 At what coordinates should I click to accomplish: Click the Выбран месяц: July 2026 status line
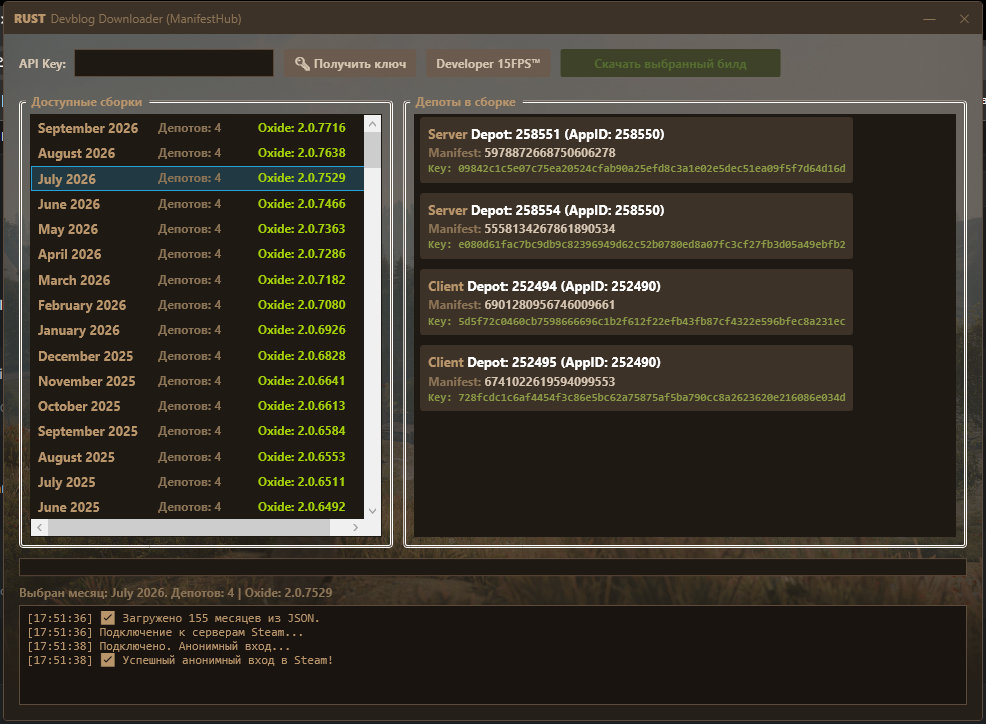175,593
